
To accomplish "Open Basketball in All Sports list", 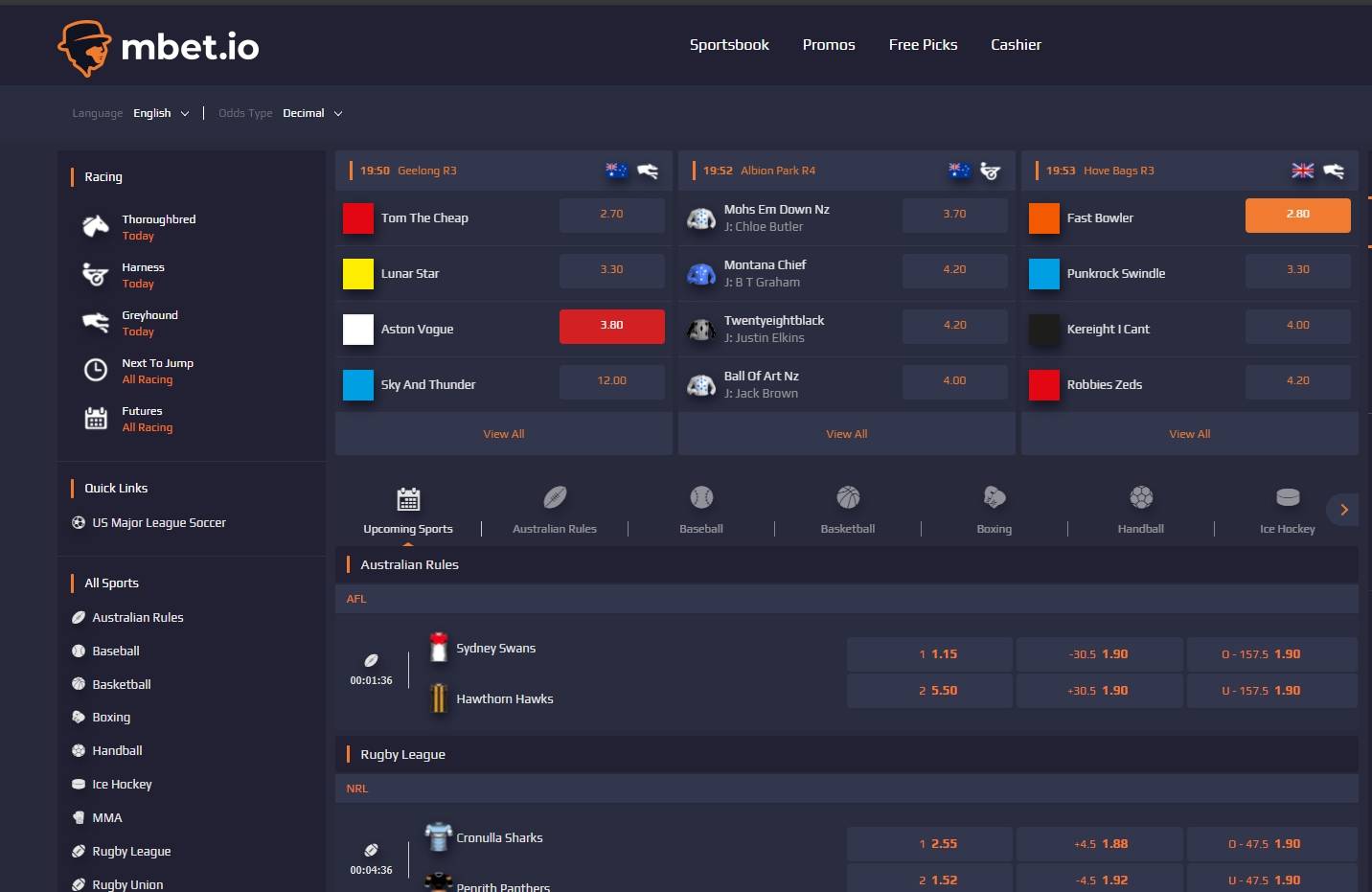I will click(x=122, y=685).
